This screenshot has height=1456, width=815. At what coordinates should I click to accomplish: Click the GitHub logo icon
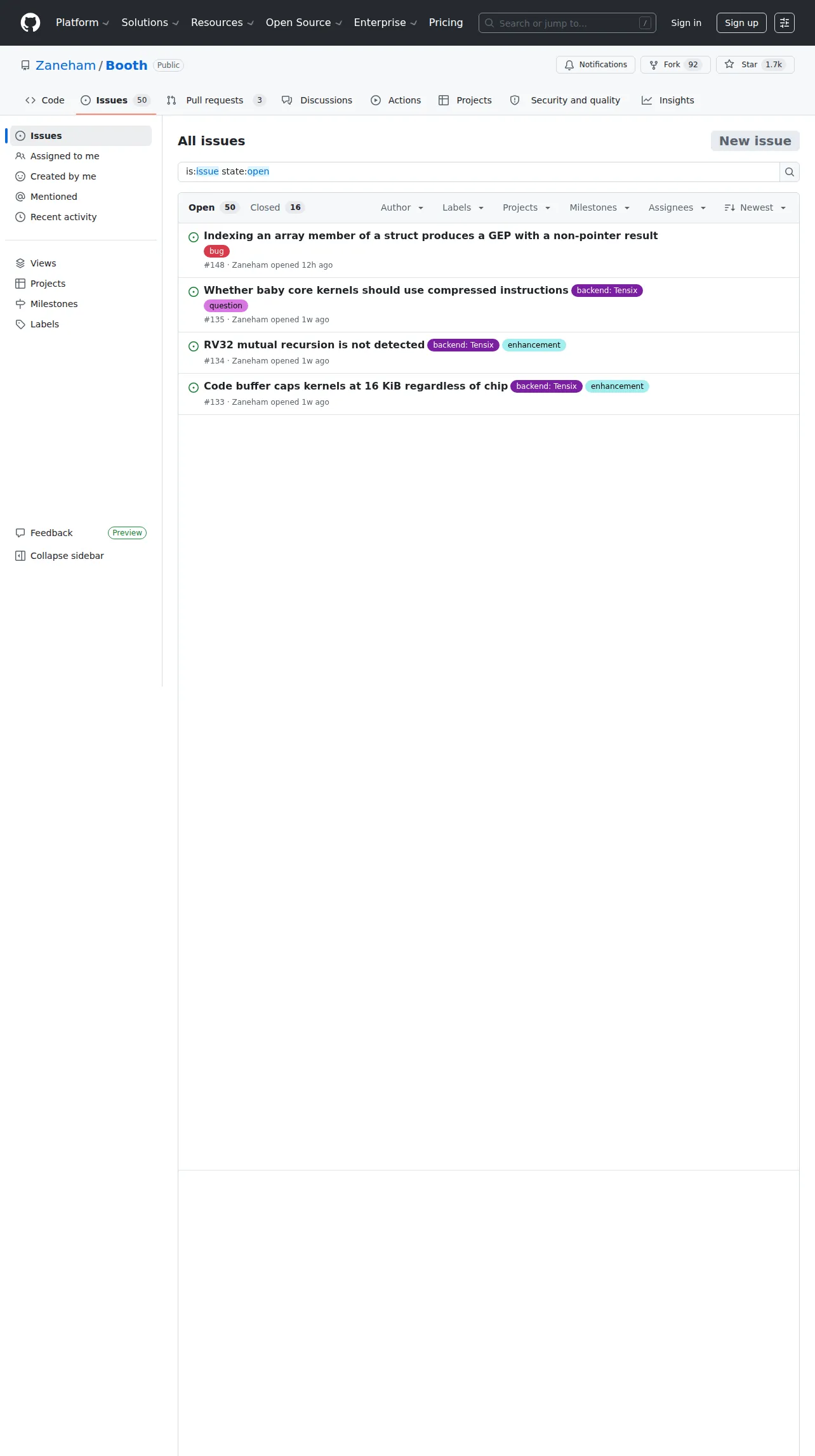pos(30,23)
